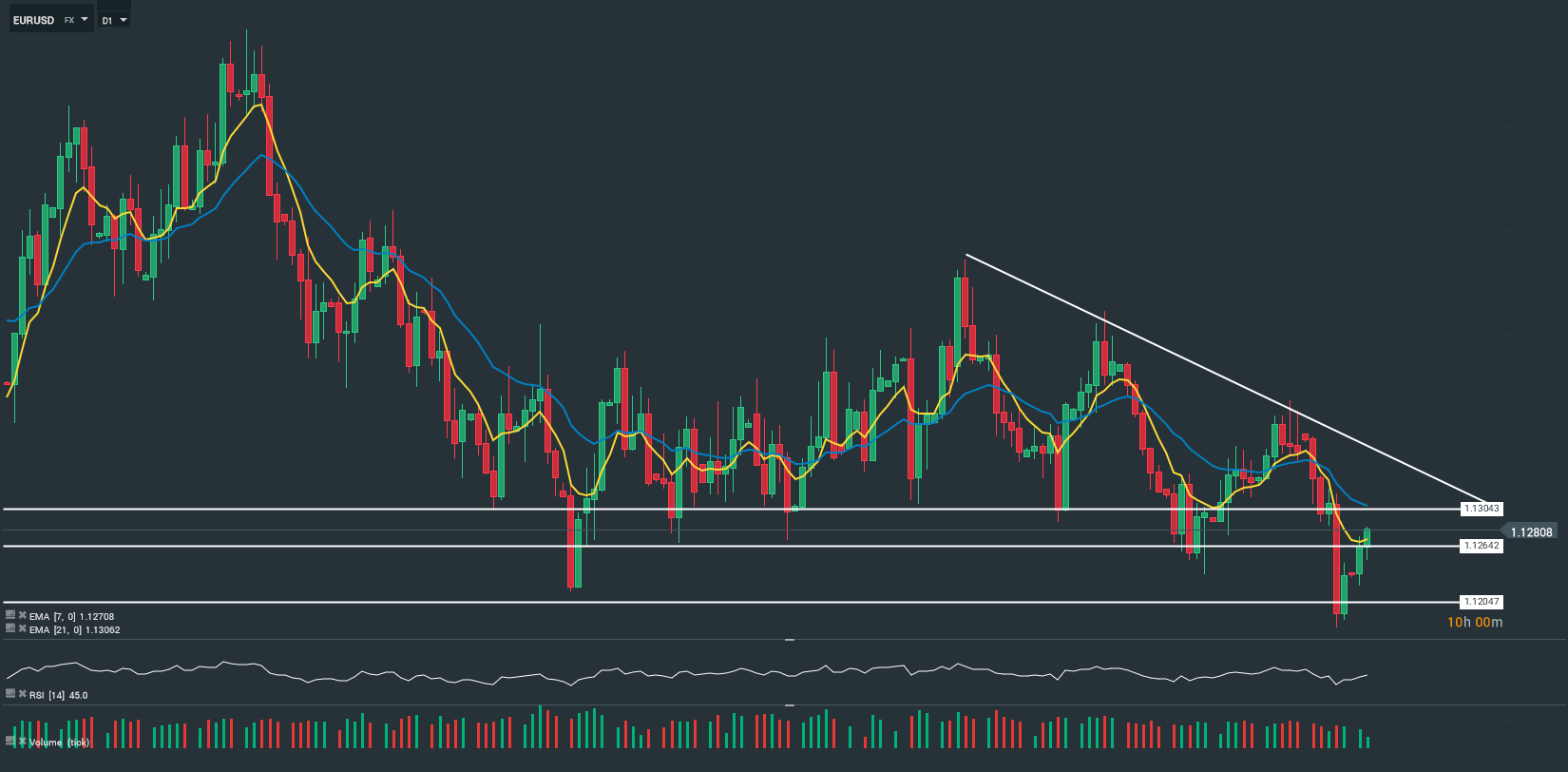Click the Volume (tick) indicator label

pyautogui.click(x=59, y=743)
